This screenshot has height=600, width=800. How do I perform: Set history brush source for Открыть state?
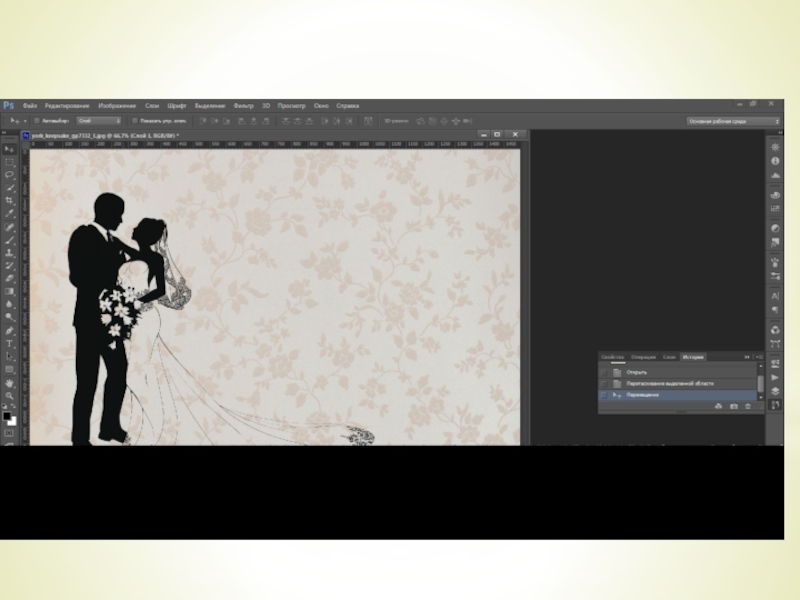click(x=603, y=372)
